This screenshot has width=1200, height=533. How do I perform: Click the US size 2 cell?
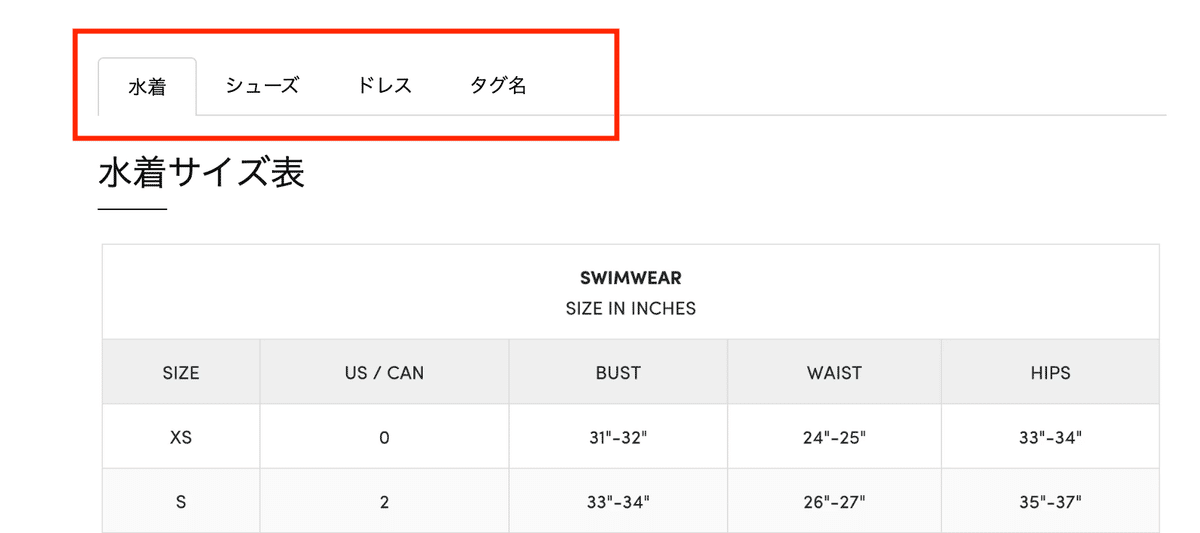tap(384, 501)
